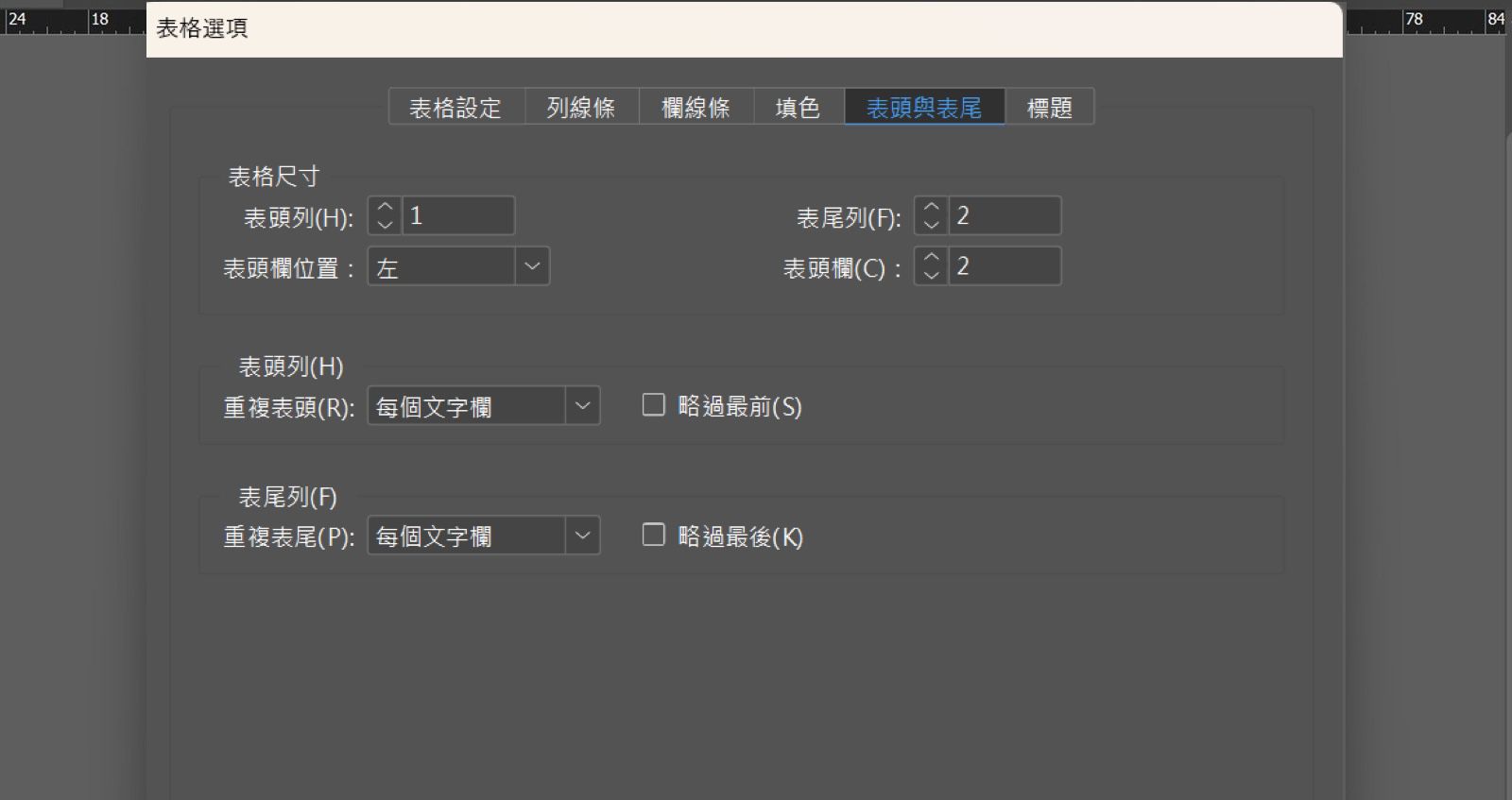Select the 表頭與表尾 tab

click(x=924, y=108)
